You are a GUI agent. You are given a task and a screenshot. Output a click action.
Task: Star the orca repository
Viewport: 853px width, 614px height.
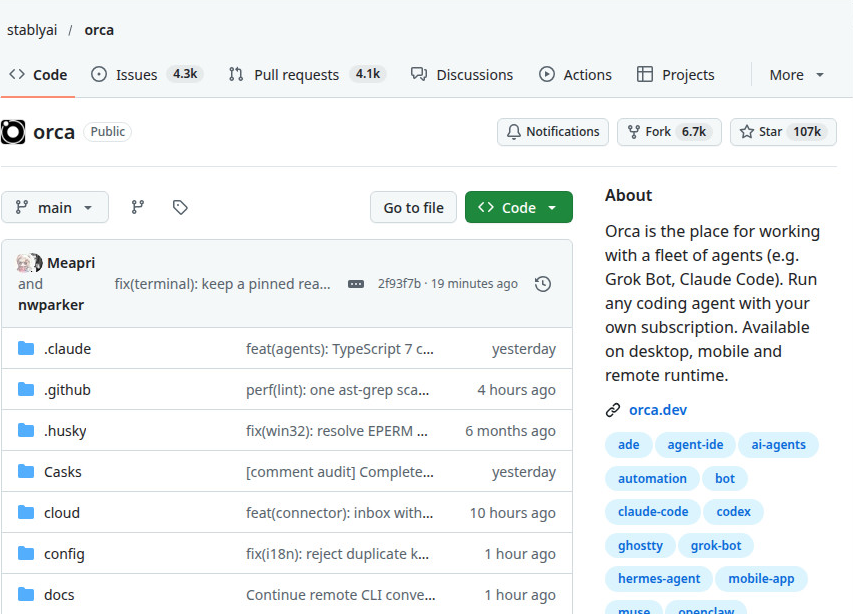pyautogui.click(x=783, y=132)
